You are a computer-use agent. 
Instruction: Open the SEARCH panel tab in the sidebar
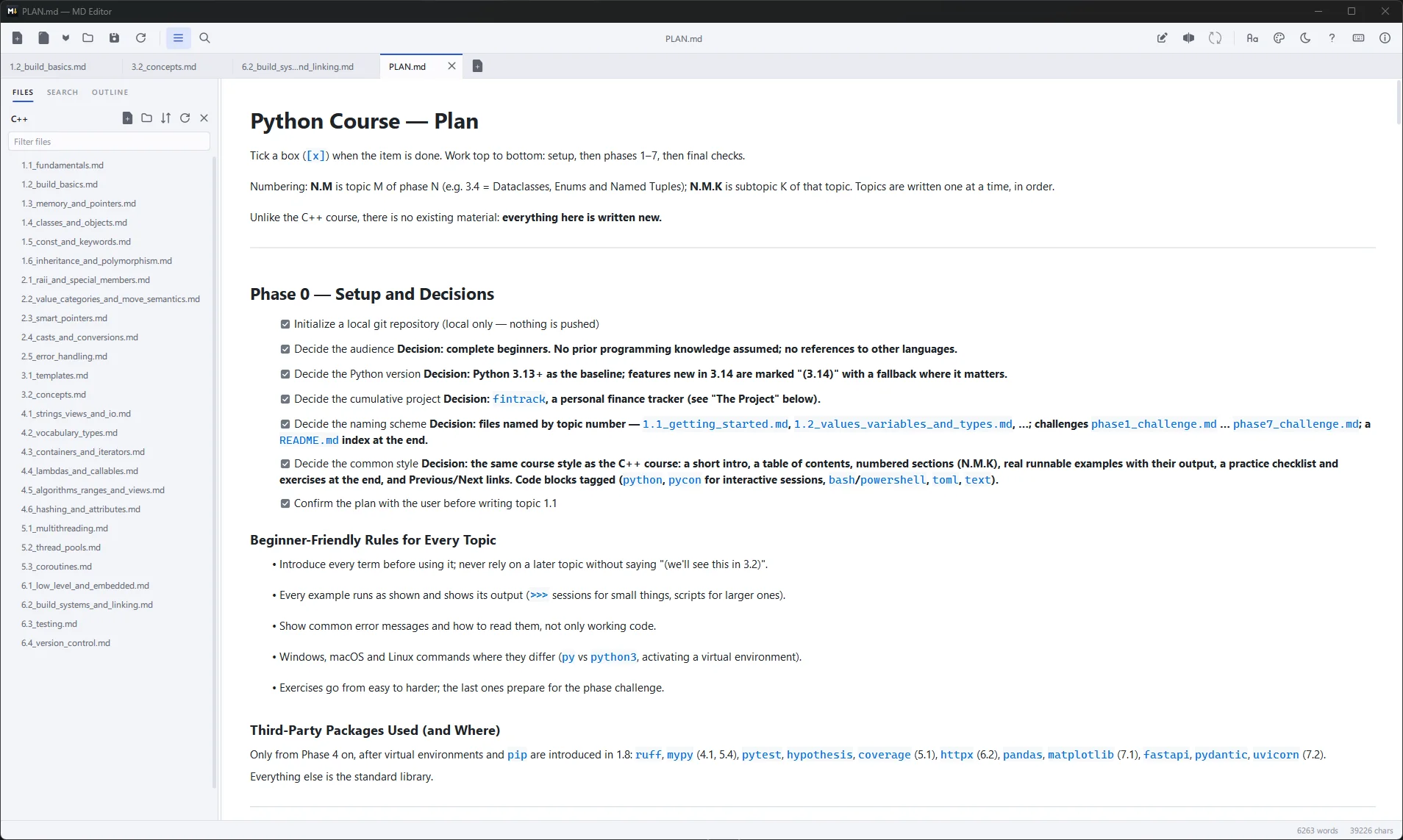[x=63, y=93]
